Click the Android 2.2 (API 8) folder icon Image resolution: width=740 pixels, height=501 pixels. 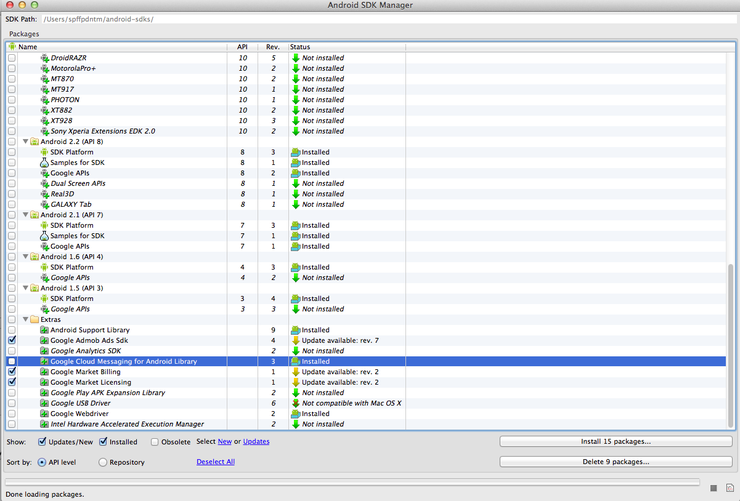point(34,142)
